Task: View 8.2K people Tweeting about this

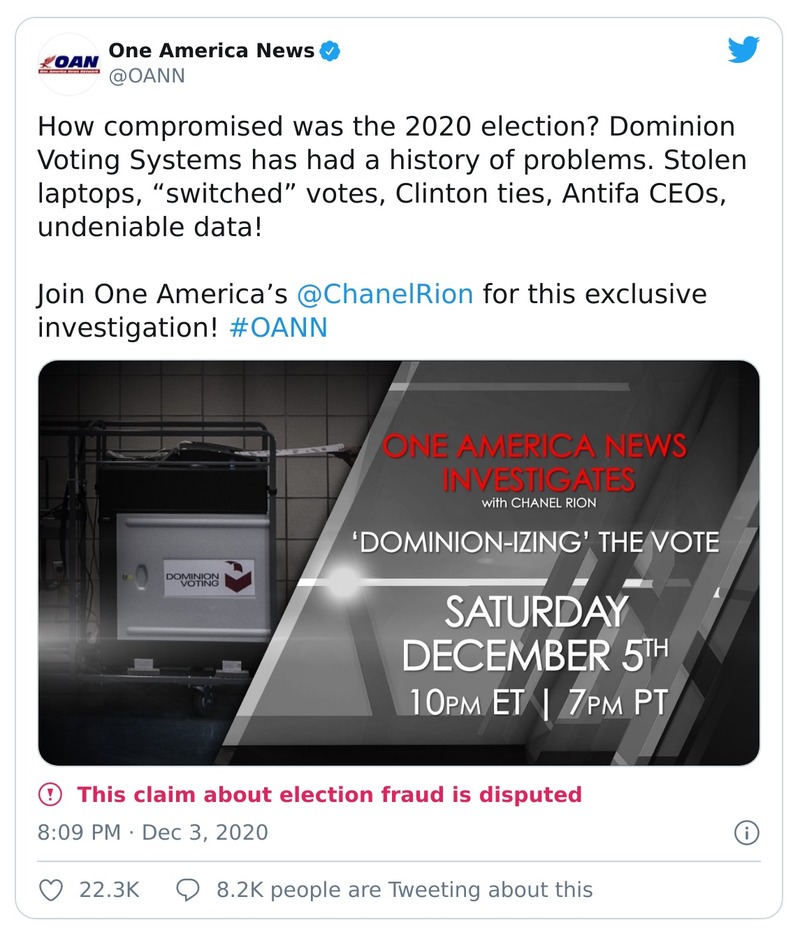Action: [404, 889]
